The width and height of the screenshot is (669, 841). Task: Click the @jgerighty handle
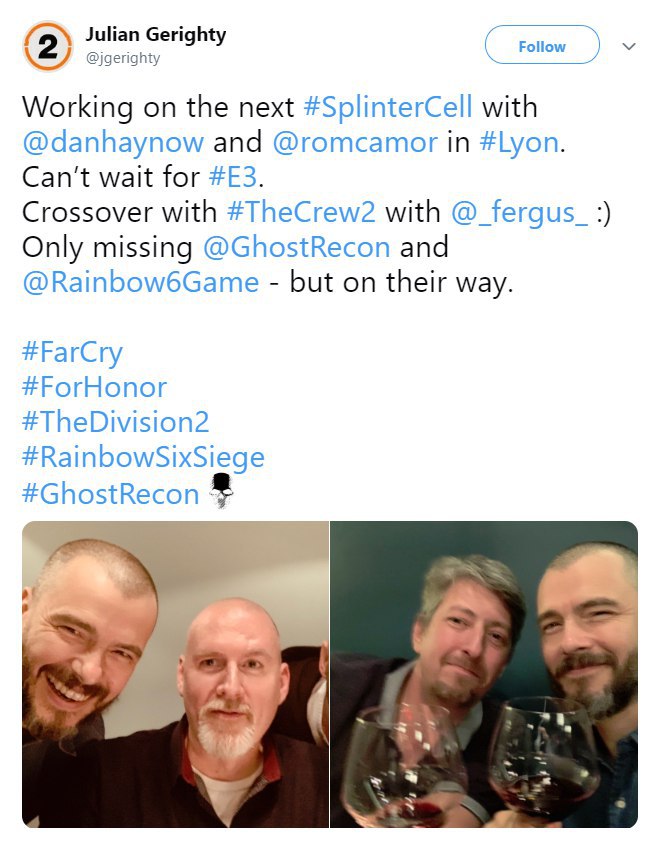(123, 58)
